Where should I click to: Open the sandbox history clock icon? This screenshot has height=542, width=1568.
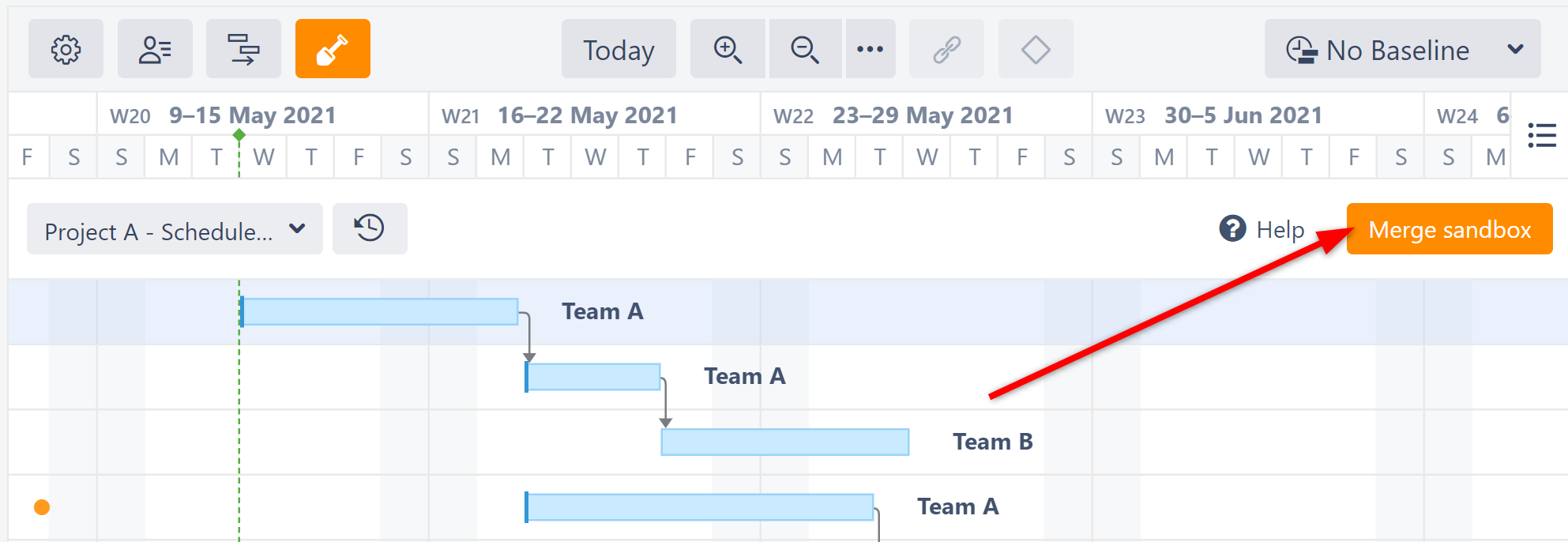(370, 228)
